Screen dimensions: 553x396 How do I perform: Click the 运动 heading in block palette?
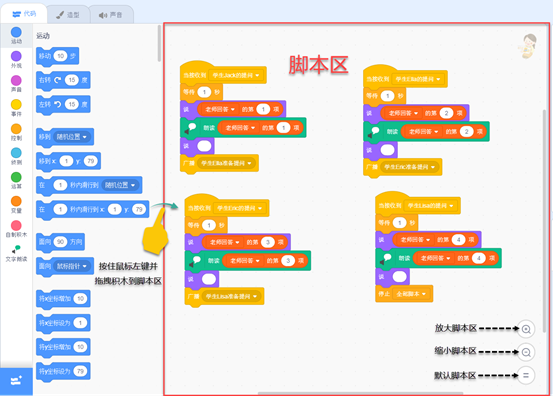click(x=43, y=36)
